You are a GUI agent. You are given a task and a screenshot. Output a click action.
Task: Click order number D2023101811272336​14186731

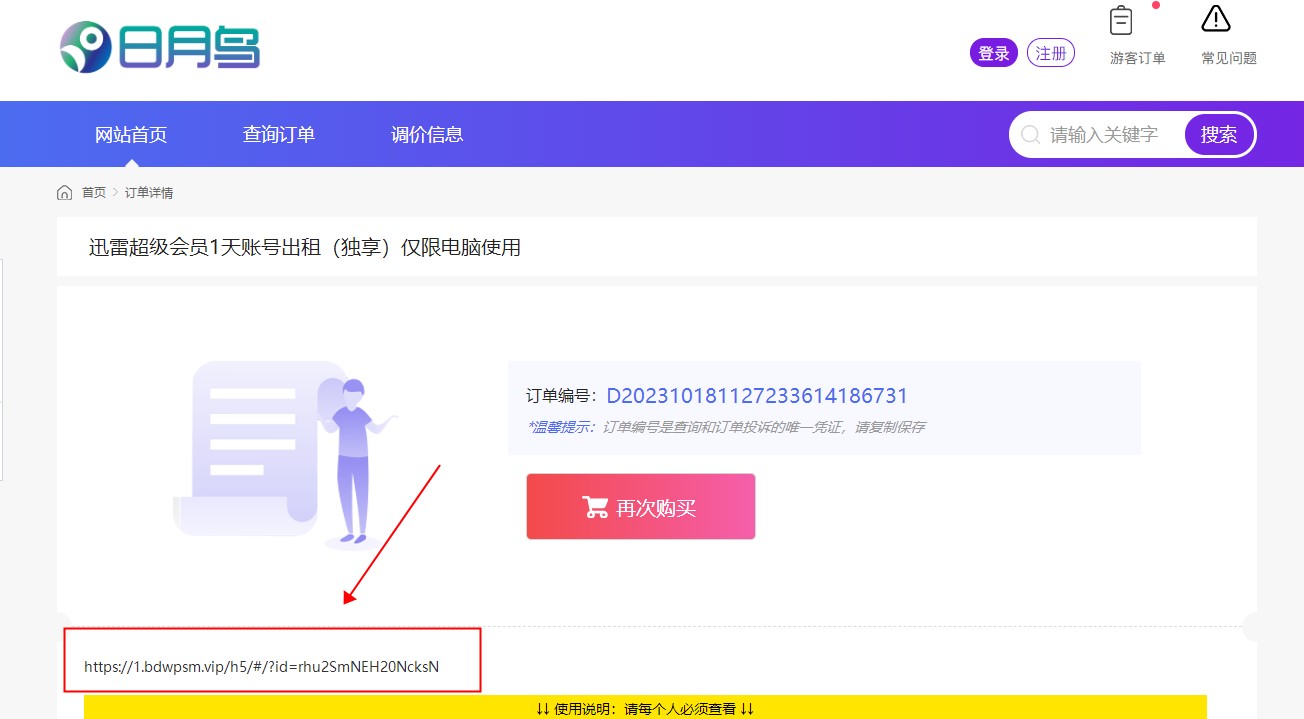757,396
